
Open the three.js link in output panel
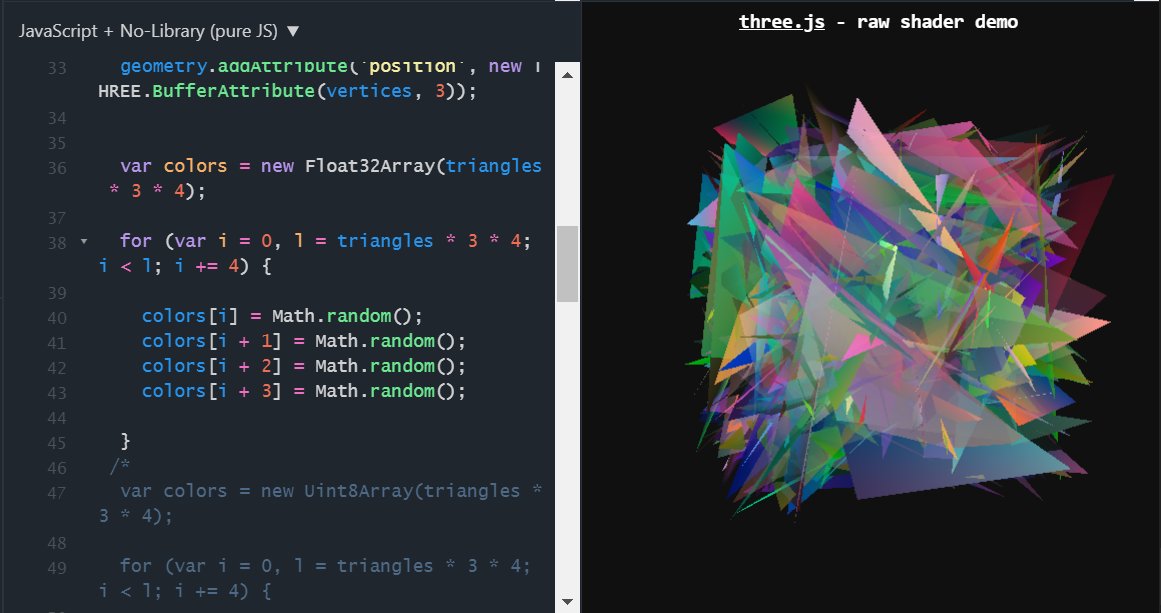[781, 21]
